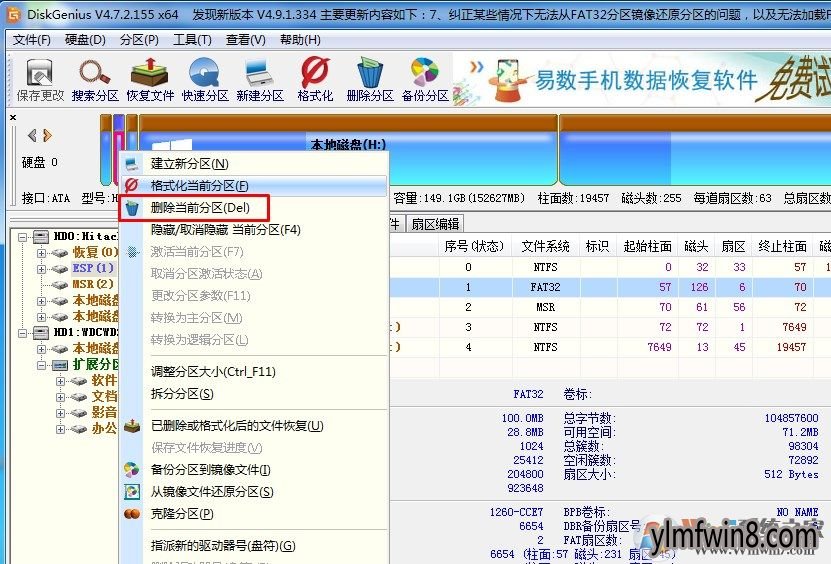831x564 pixels.
Task: Go to the next disk with orange arrow
Action: coord(46,135)
